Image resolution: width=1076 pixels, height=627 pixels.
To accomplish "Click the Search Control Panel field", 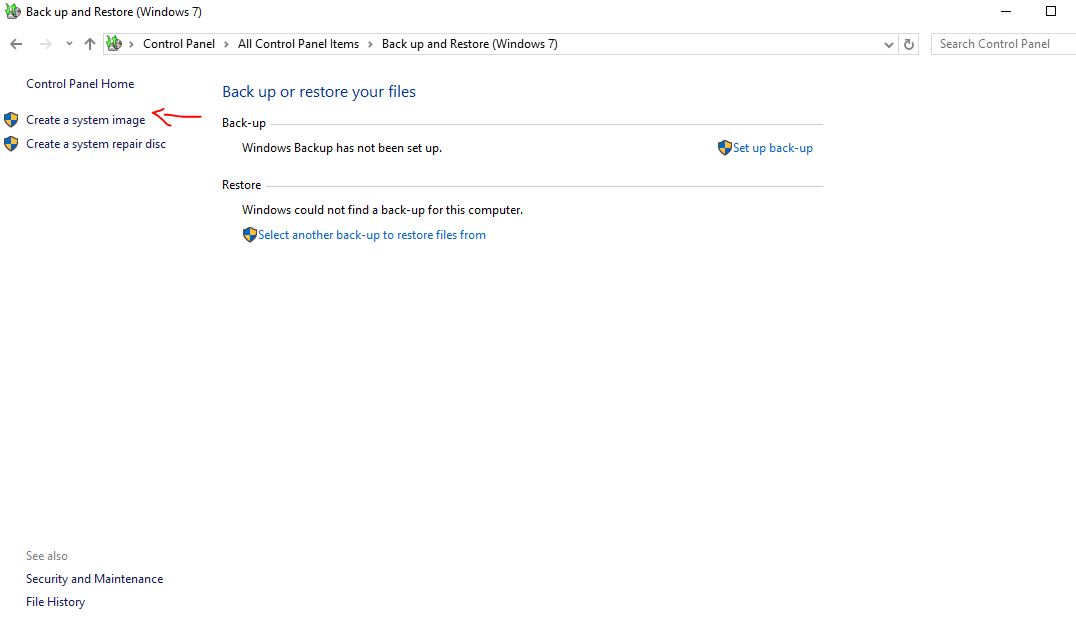I will [1003, 44].
